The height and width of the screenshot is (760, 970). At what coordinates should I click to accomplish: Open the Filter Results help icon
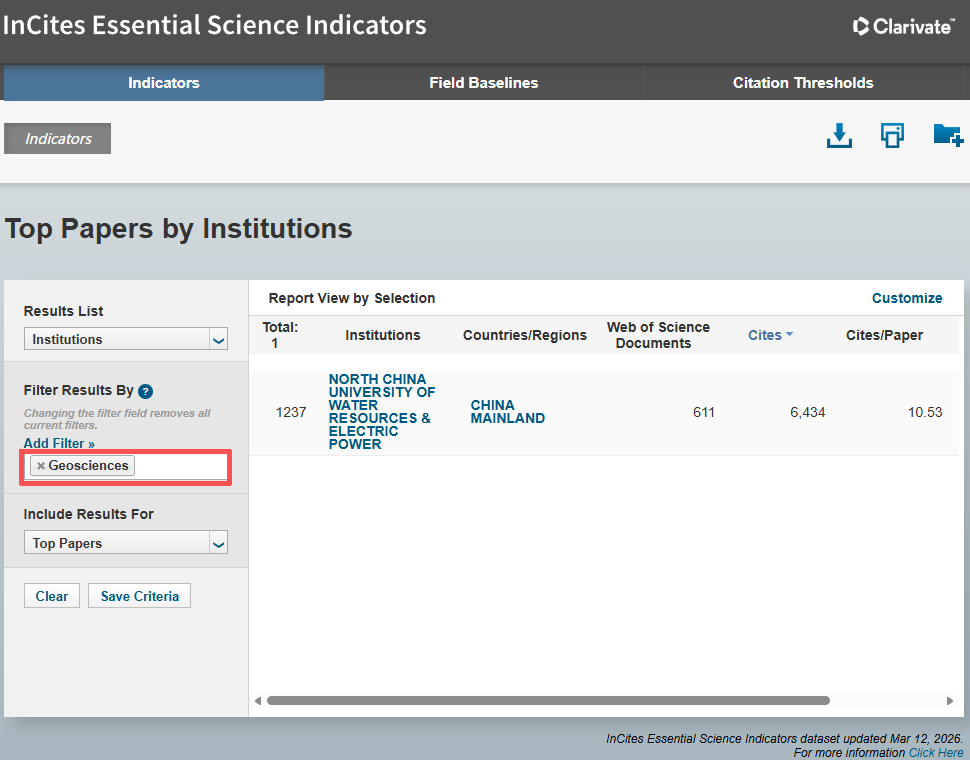click(146, 391)
